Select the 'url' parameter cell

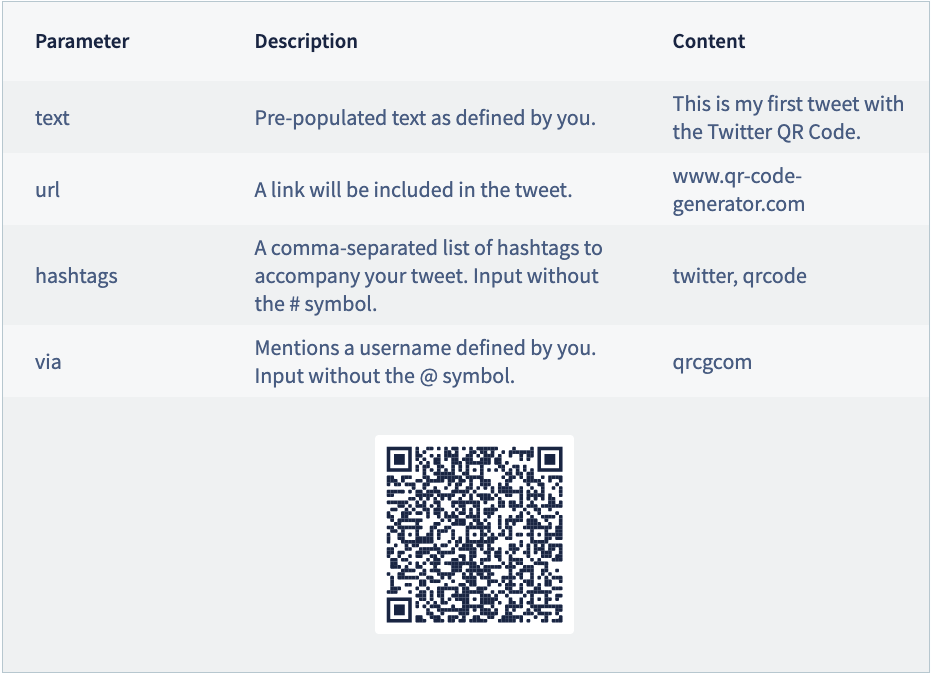48,189
